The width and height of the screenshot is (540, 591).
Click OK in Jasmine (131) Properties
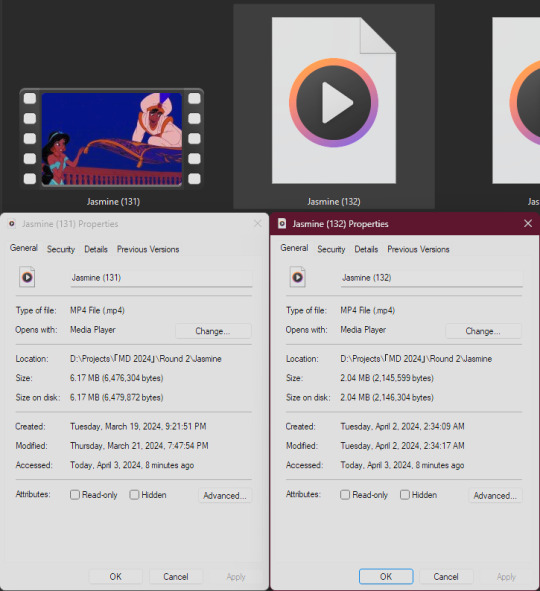[x=115, y=576]
